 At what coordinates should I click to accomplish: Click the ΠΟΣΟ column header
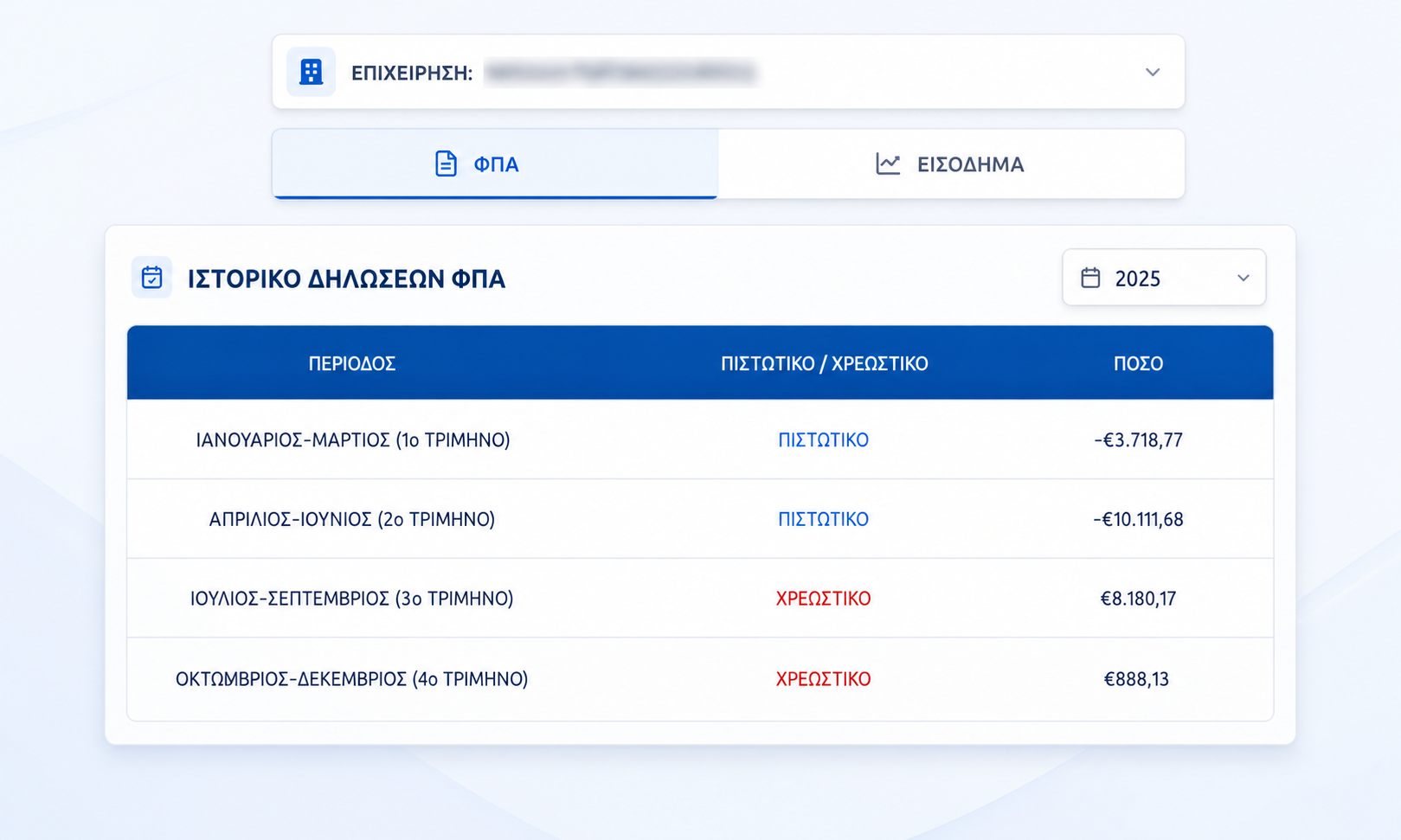(1138, 363)
